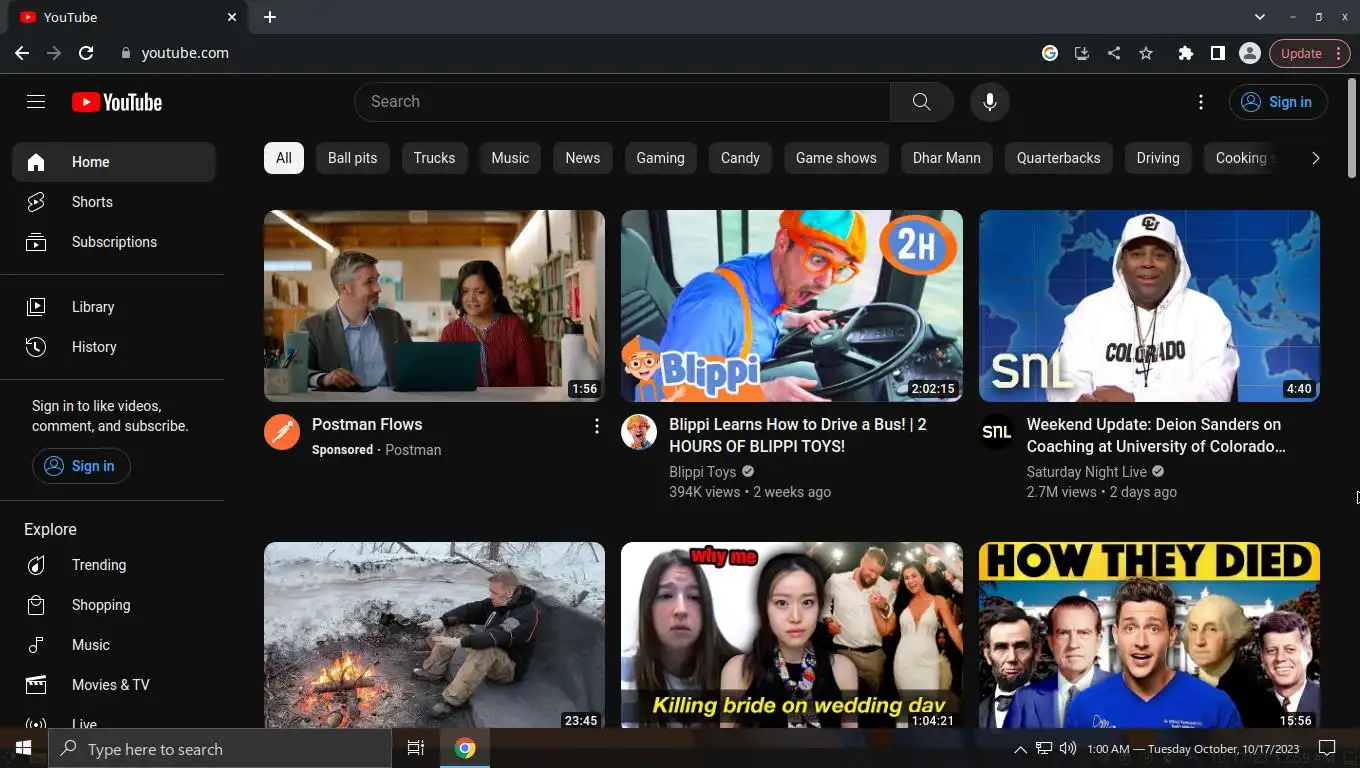Play the campfire snow video thumbnail
Image resolution: width=1360 pixels, height=768 pixels.
434,635
